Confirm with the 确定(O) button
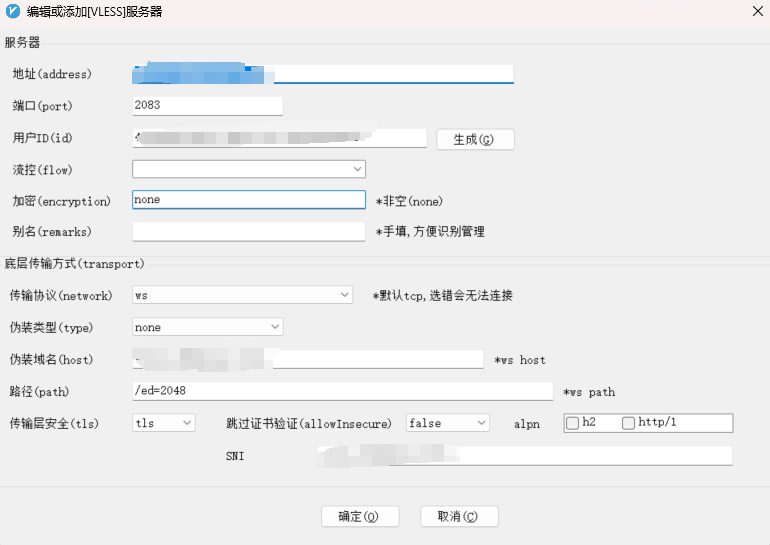The width and height of the screenshot is (770, 545). pyautogui.click(x=360, y=517)
